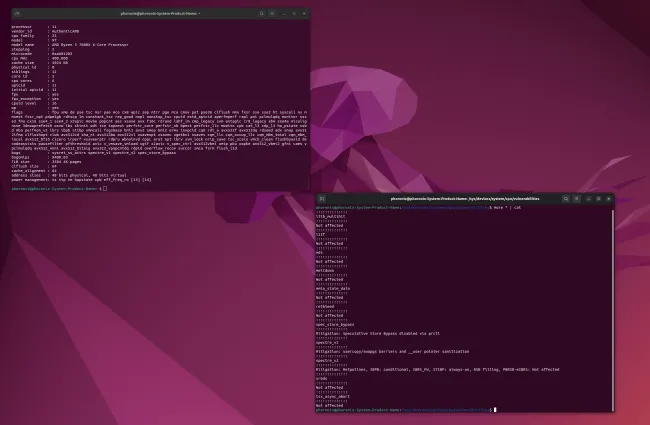This screenshot has height=425, width=650.
Task: Click the 'Speculative Store Bypass disabled via prctl' line
Action: click(378, 333)
